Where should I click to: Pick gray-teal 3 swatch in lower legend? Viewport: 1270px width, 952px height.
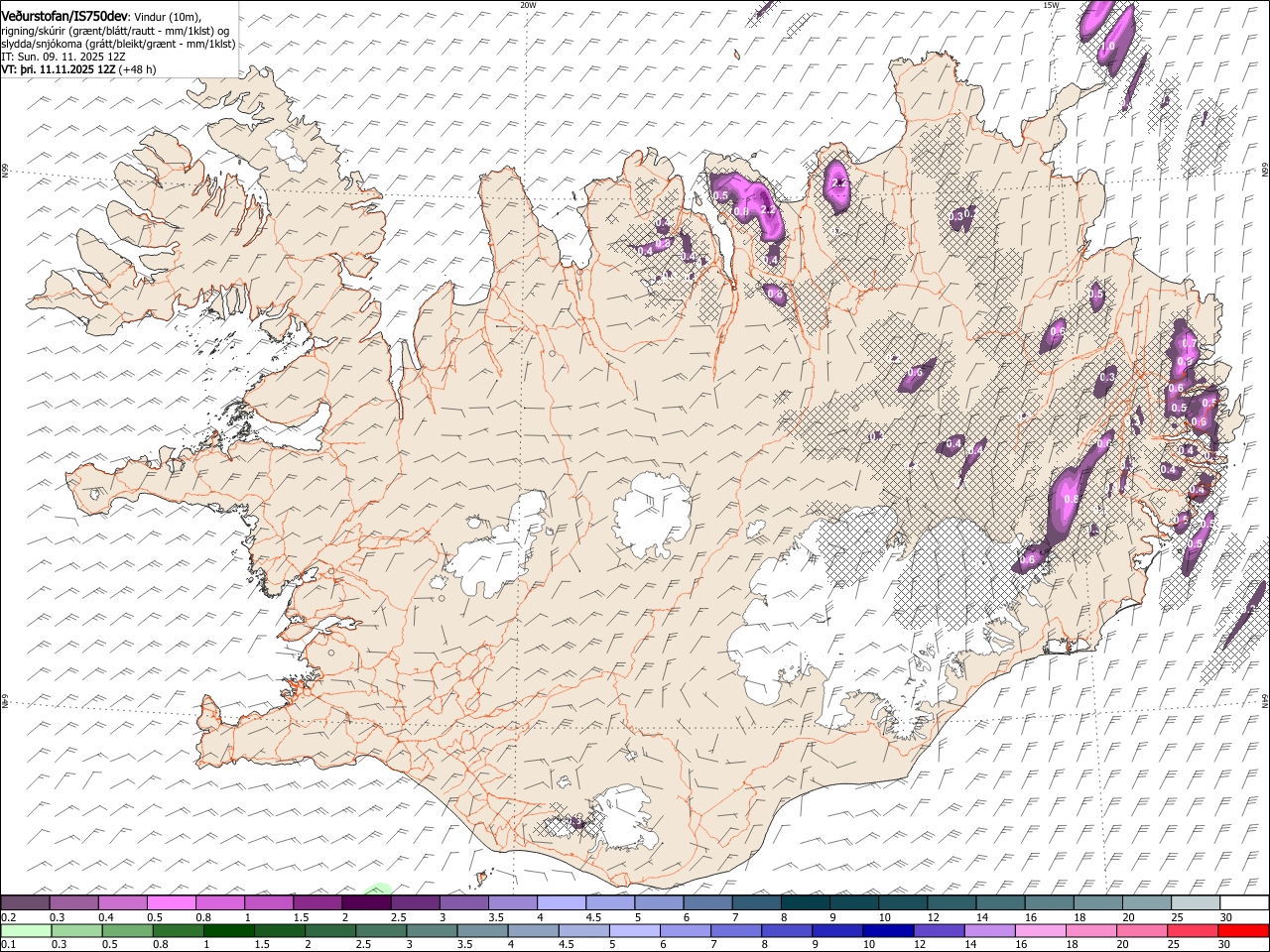(x=431, y=930)
